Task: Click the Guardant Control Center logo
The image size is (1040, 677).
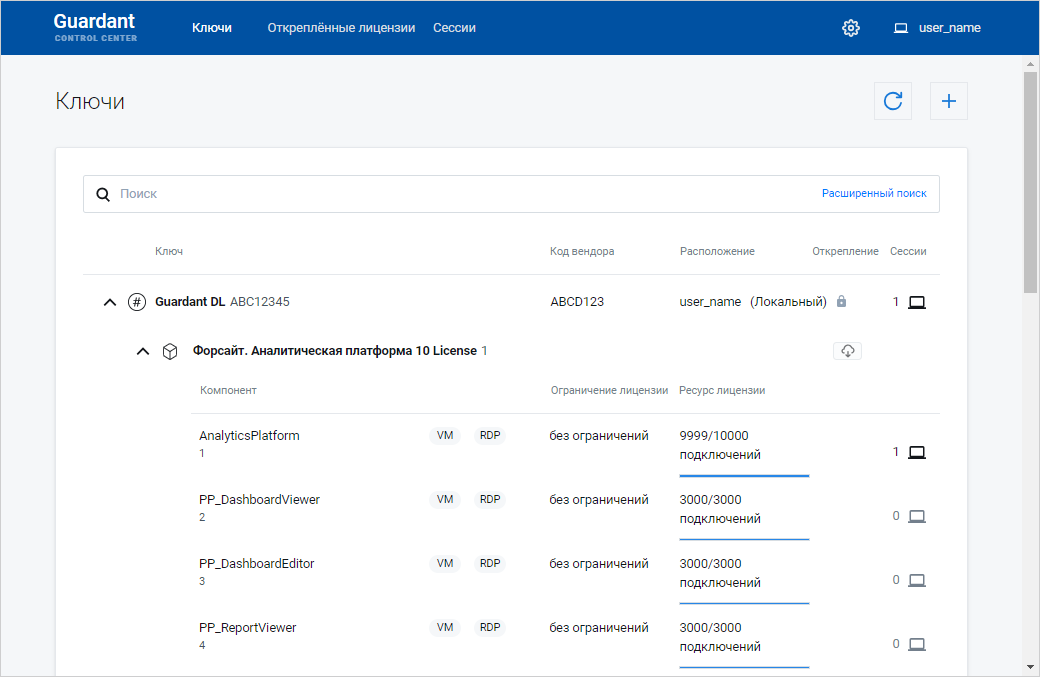Action: [x=95, y=27]
